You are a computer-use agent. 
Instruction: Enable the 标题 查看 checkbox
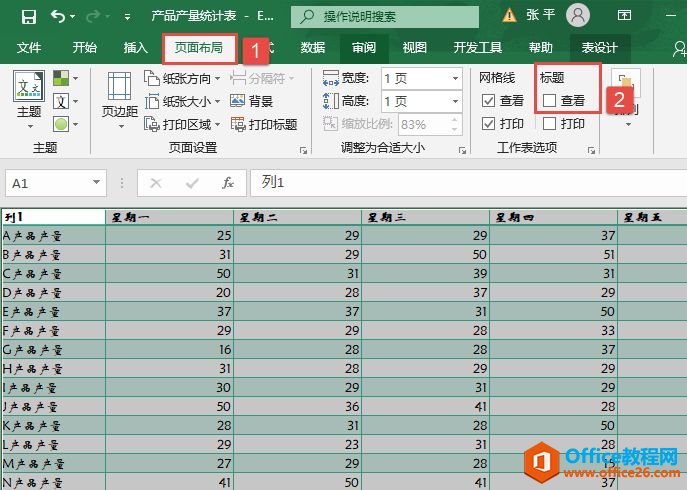549,100
